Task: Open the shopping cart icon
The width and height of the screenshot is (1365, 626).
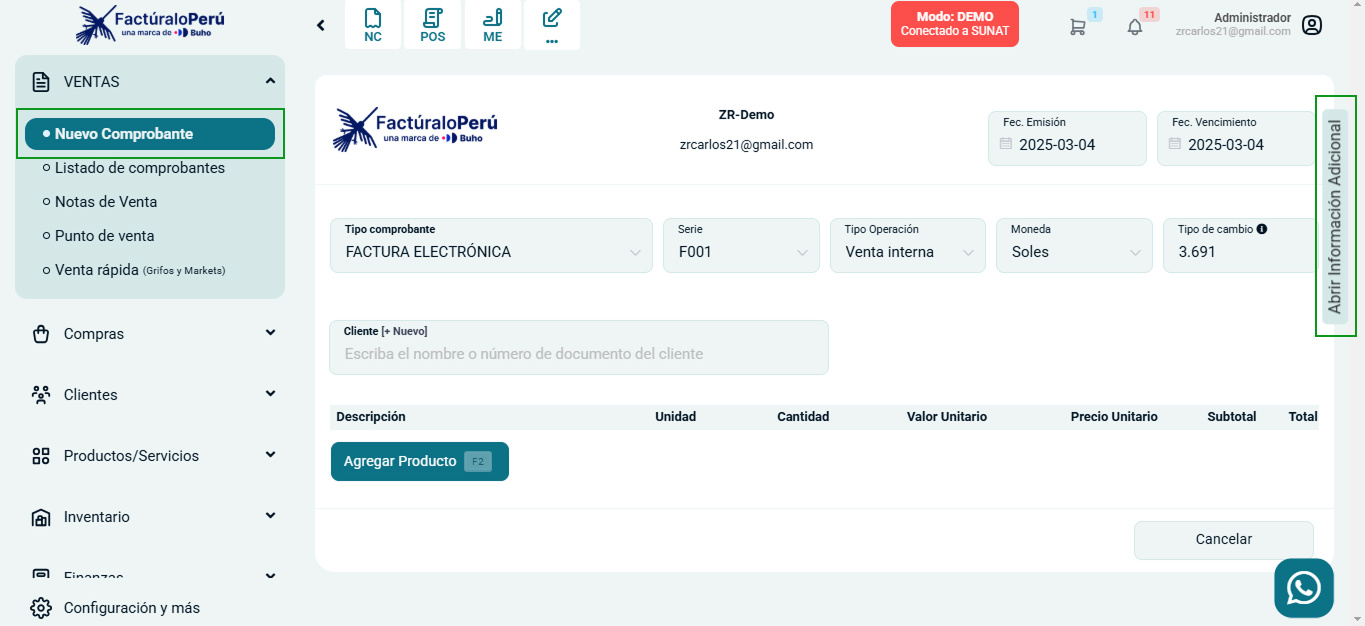Action: point(1077,27)
